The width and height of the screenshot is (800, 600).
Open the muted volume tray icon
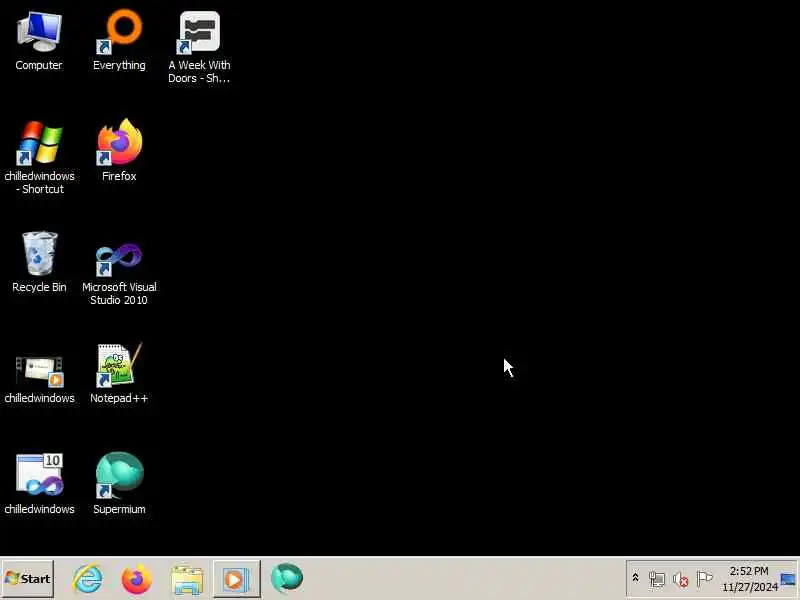pyautogui.click(x=681, y=579)
